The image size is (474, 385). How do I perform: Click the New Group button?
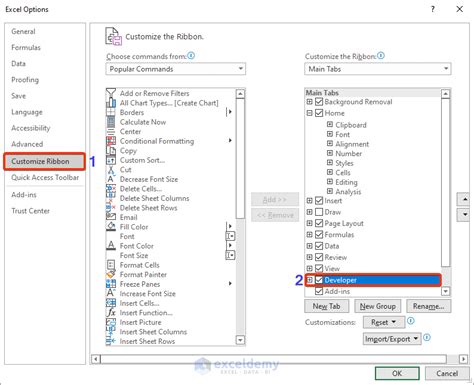pyautogui.click(x=378, y=306)
